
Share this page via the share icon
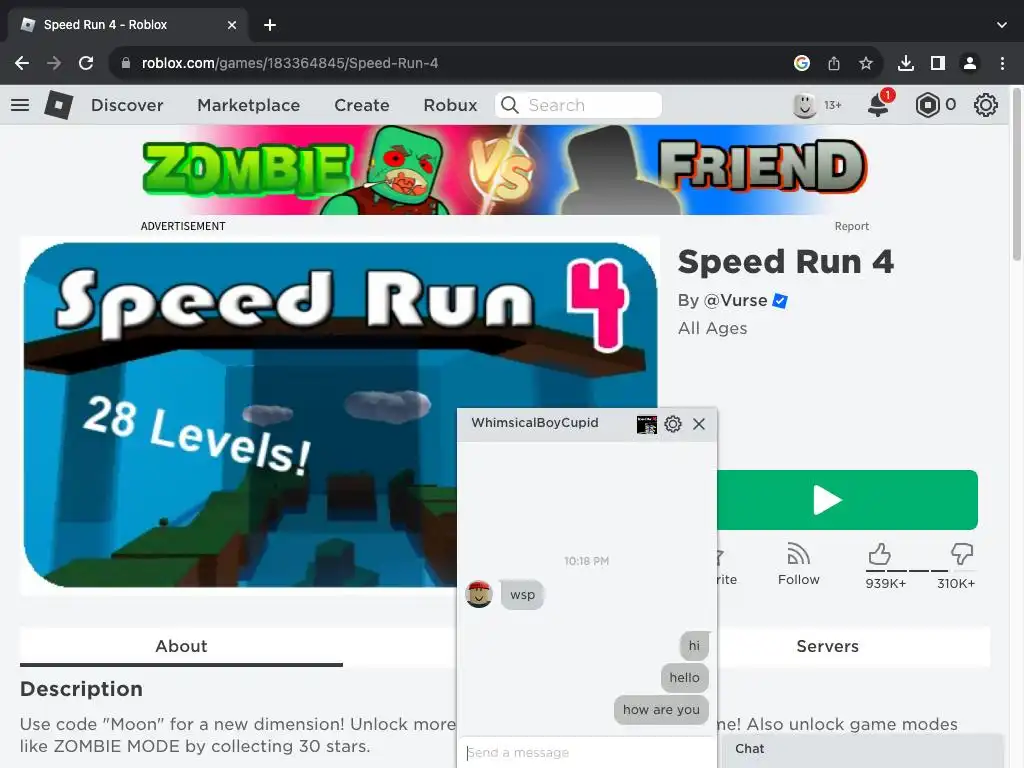point(834,63)
